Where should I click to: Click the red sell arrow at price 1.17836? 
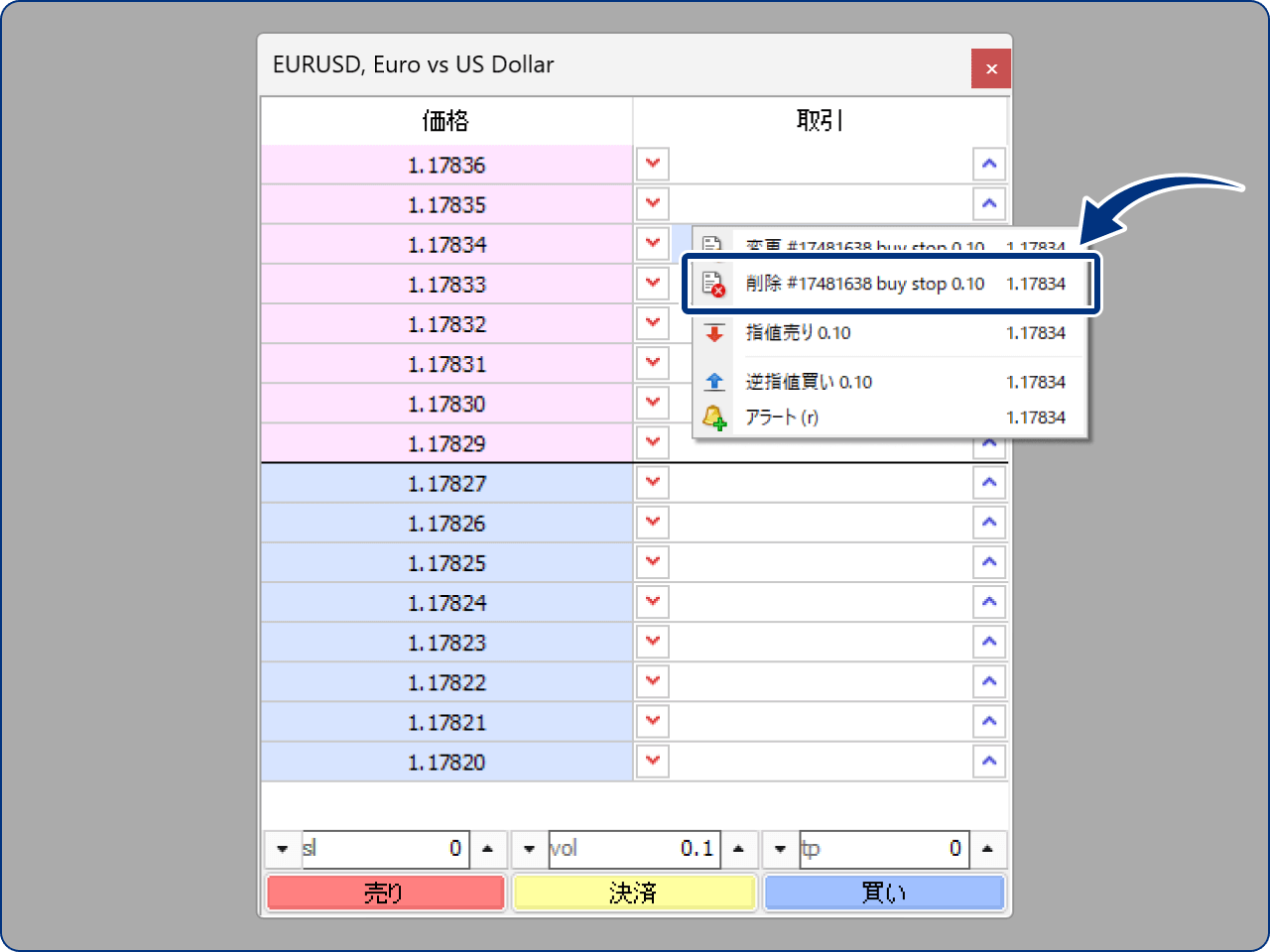(x=653, y=164)
